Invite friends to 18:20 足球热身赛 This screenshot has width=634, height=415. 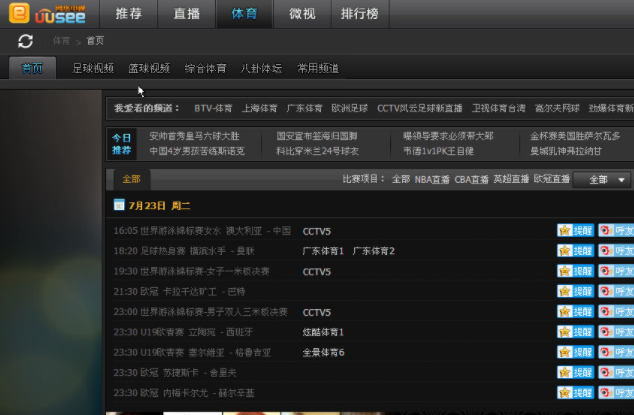[616, 251]
